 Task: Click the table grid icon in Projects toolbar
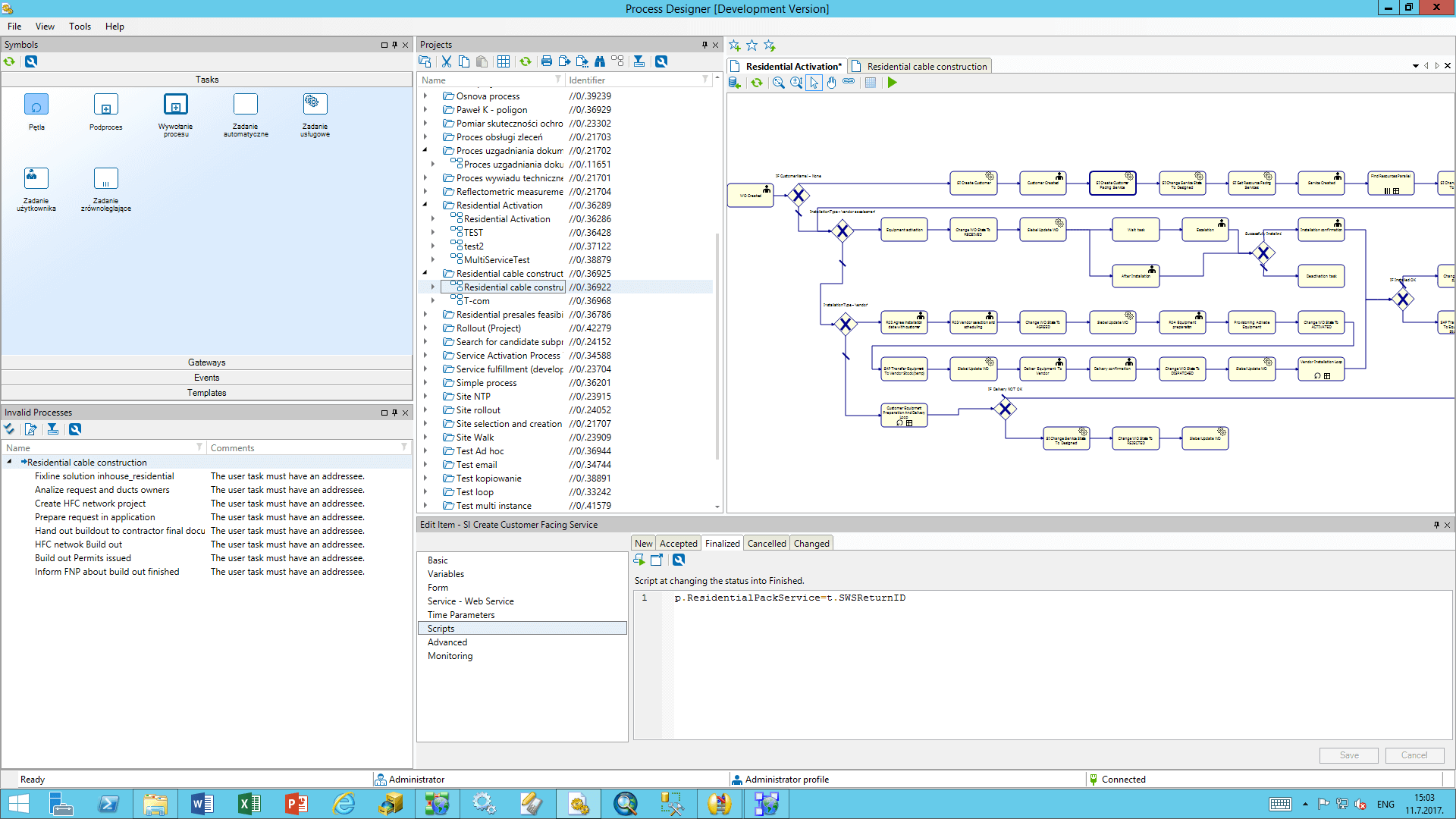[504, 61]
